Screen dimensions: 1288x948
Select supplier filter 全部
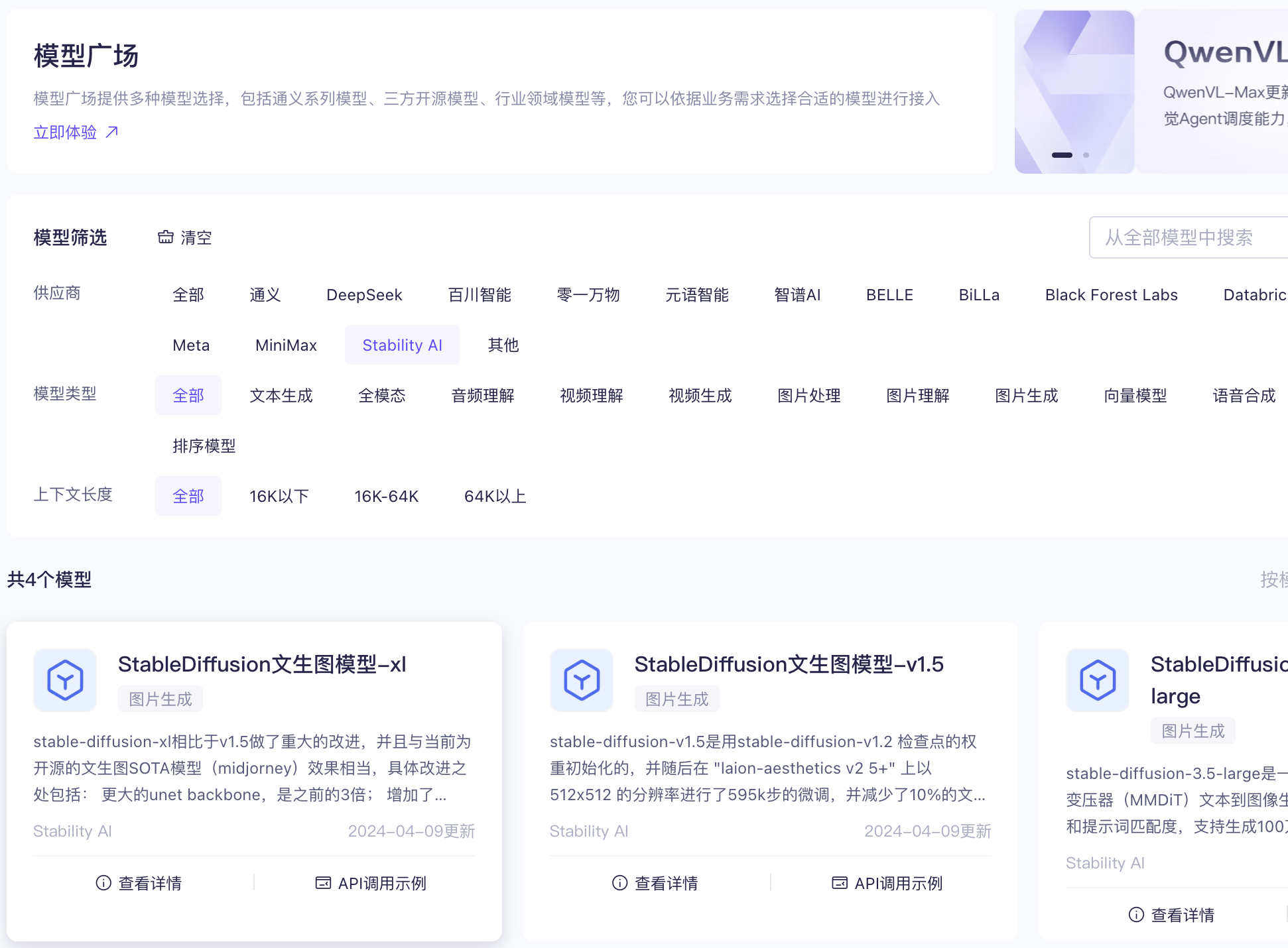tap(188, 295)
